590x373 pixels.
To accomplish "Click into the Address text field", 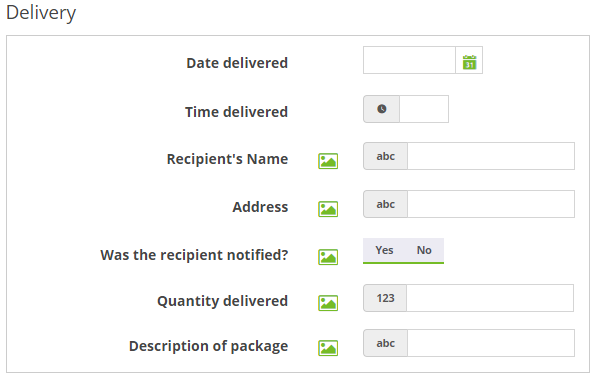I will click(491, 204).
